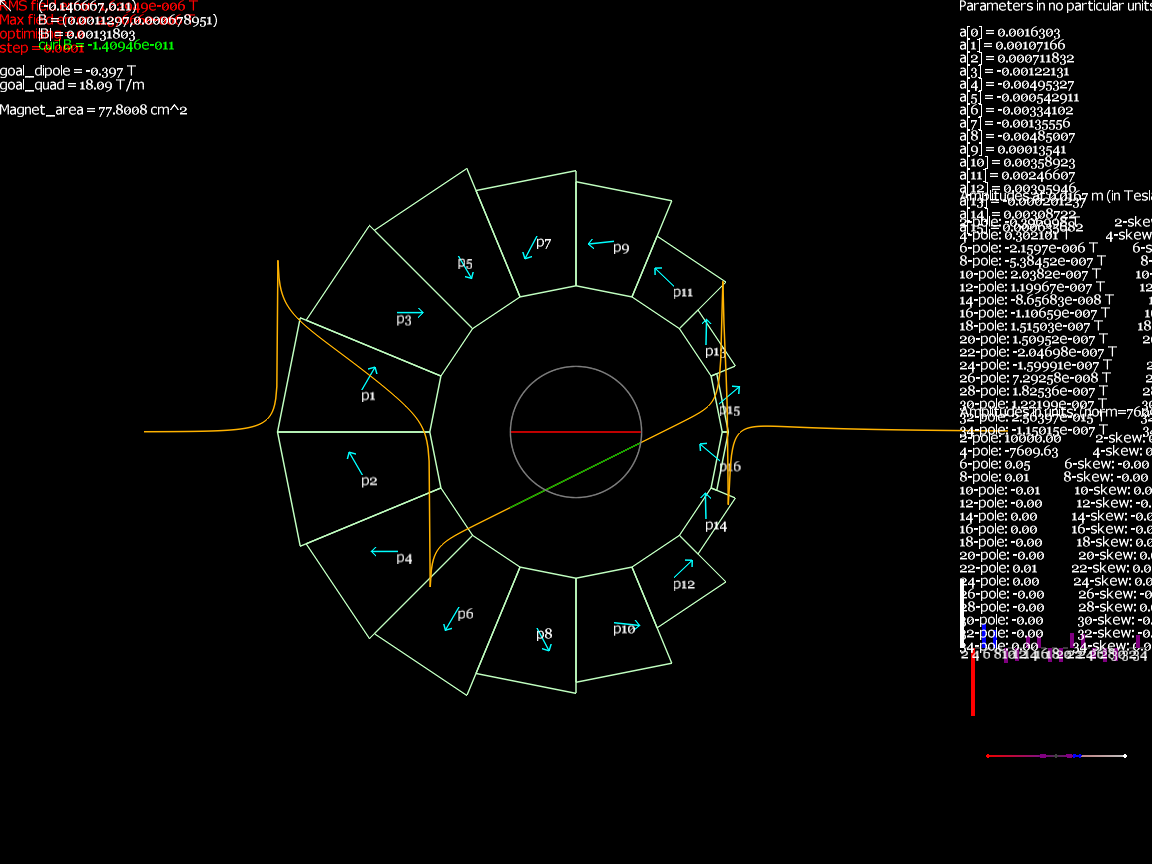Click the direction arrow of block p9
This screenshot has width=1152, height=864.
click(x=600, y=243)
